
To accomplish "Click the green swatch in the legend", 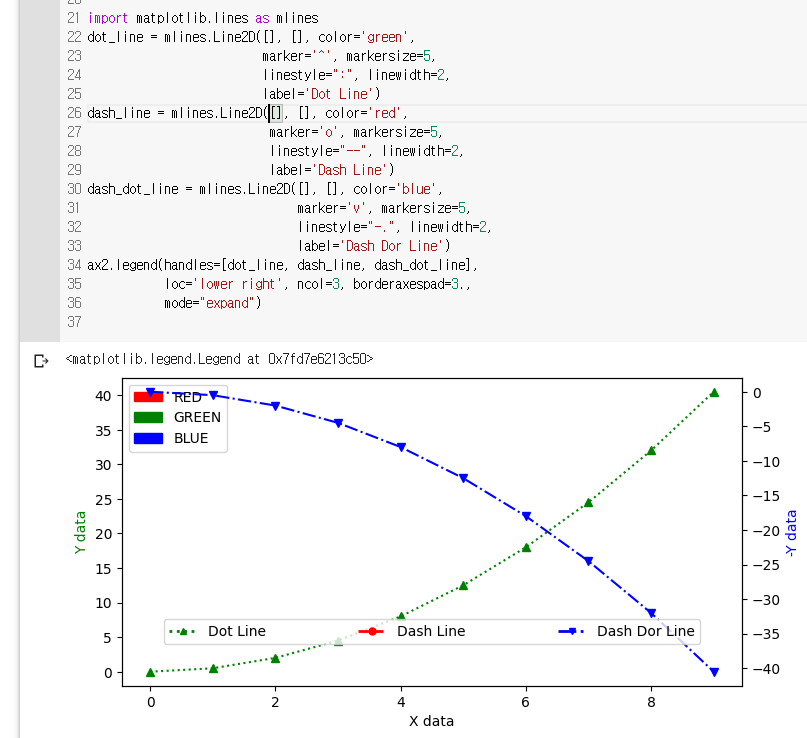I will [148, 417].
